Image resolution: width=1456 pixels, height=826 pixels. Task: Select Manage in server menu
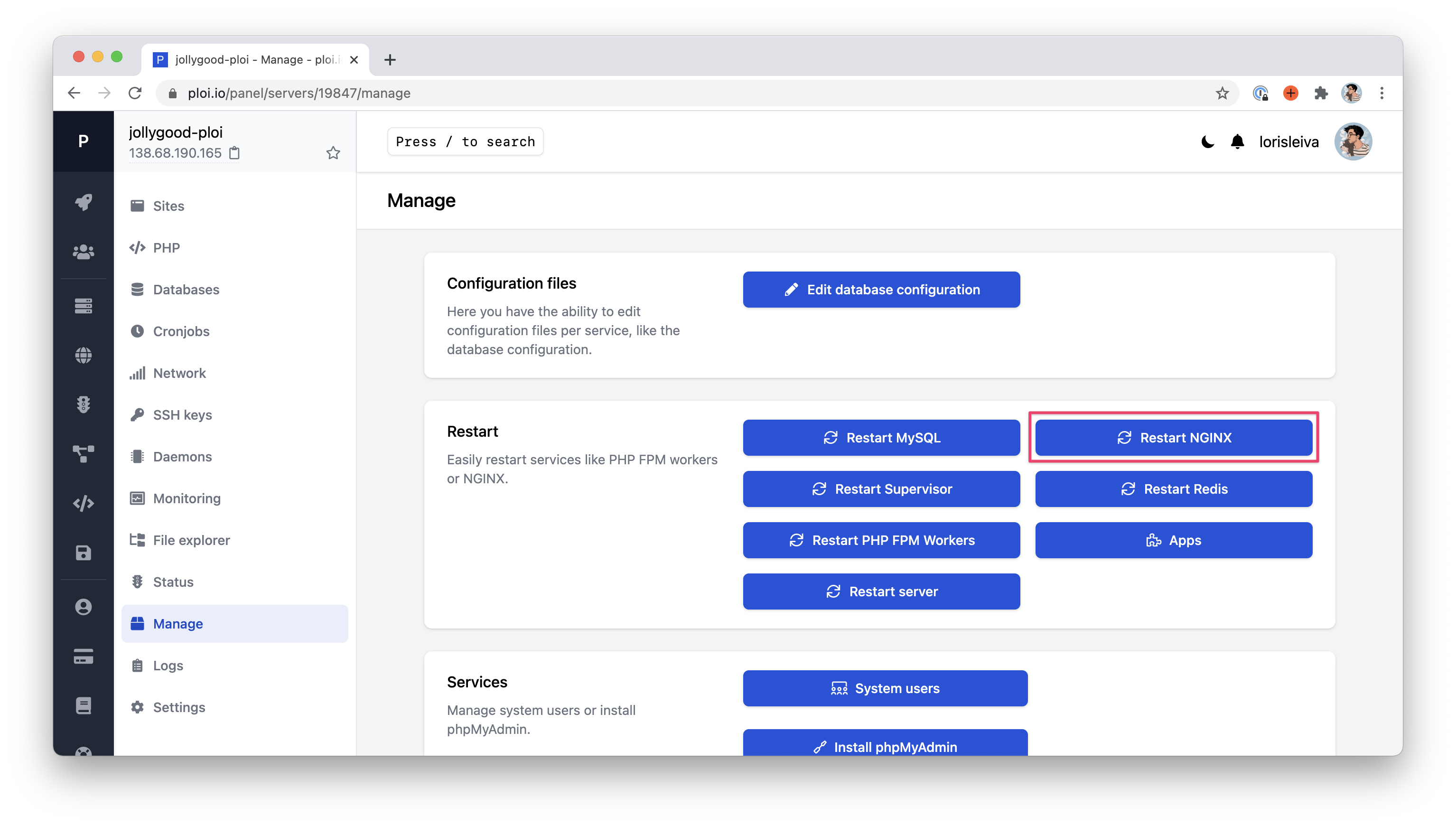[x=235, y=624]
